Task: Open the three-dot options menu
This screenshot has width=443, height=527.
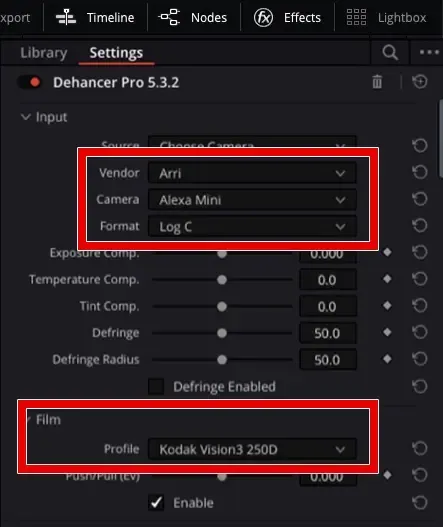Action: pos(429,52)
